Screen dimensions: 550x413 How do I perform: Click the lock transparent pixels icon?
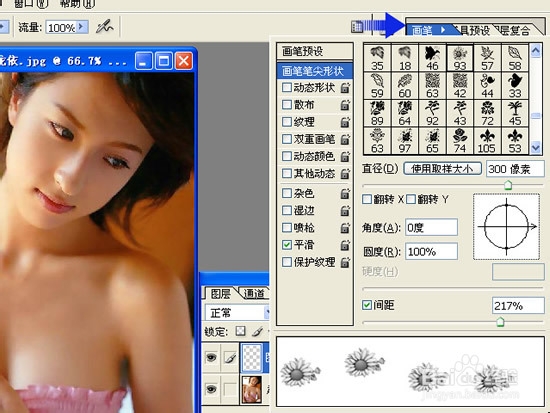click(x=240, y=331)
